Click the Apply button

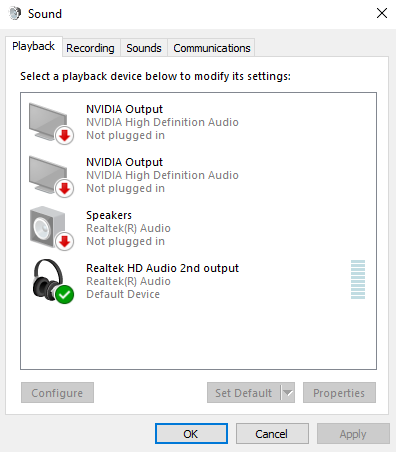click(x=353, y=434)
